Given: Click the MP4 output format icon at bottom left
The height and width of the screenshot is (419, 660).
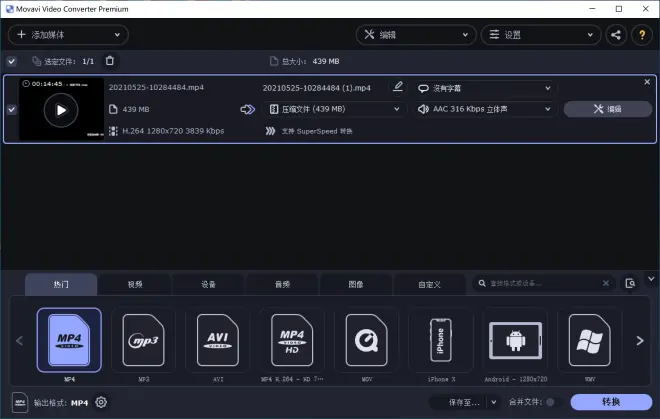Looking at the screenshot, I should 20,403.
